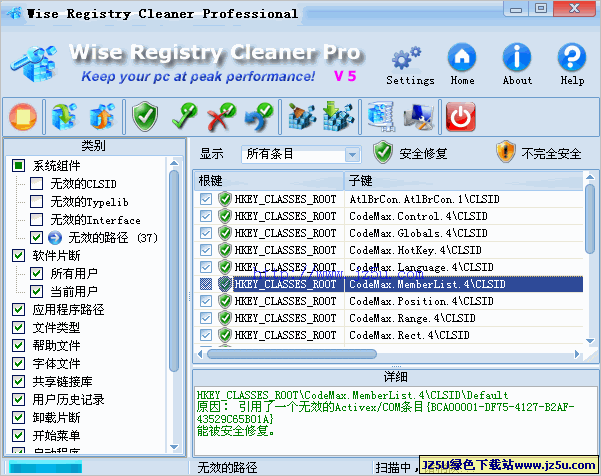Screen dimensions: 601x476
Task: Select the 帮助文件 category
Action: pos(56,346)
